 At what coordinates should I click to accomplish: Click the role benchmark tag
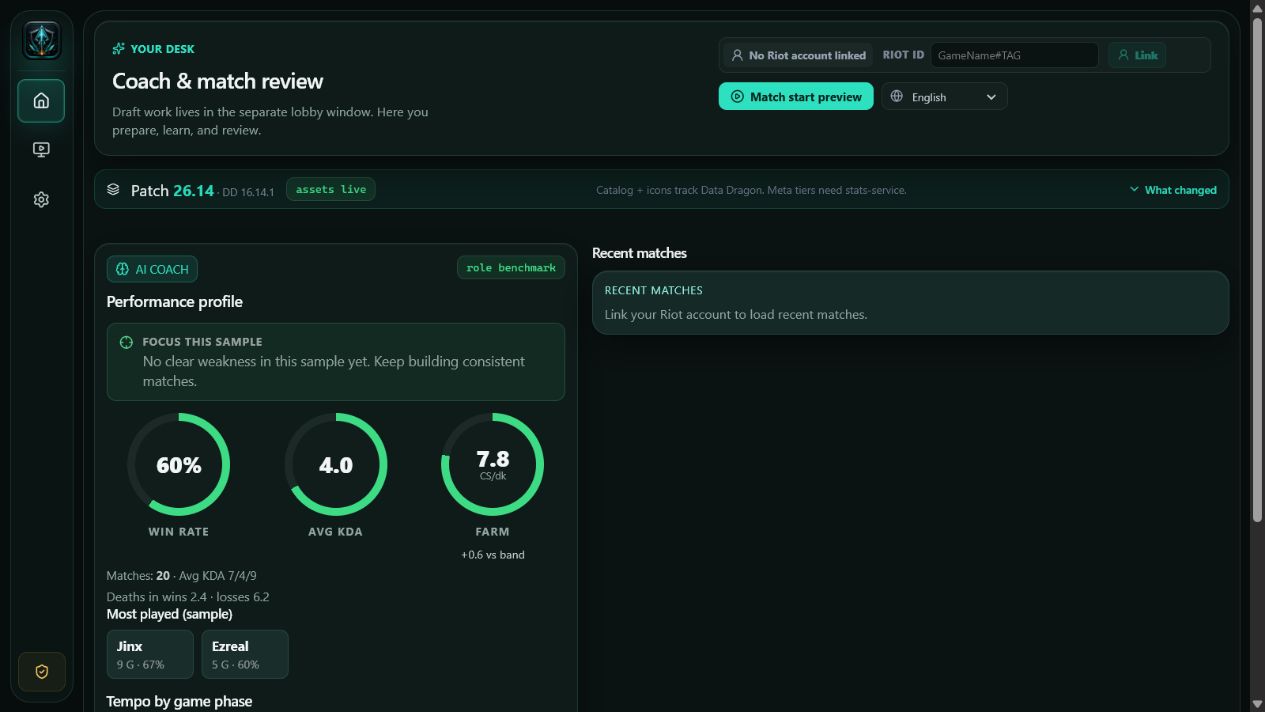511,267
